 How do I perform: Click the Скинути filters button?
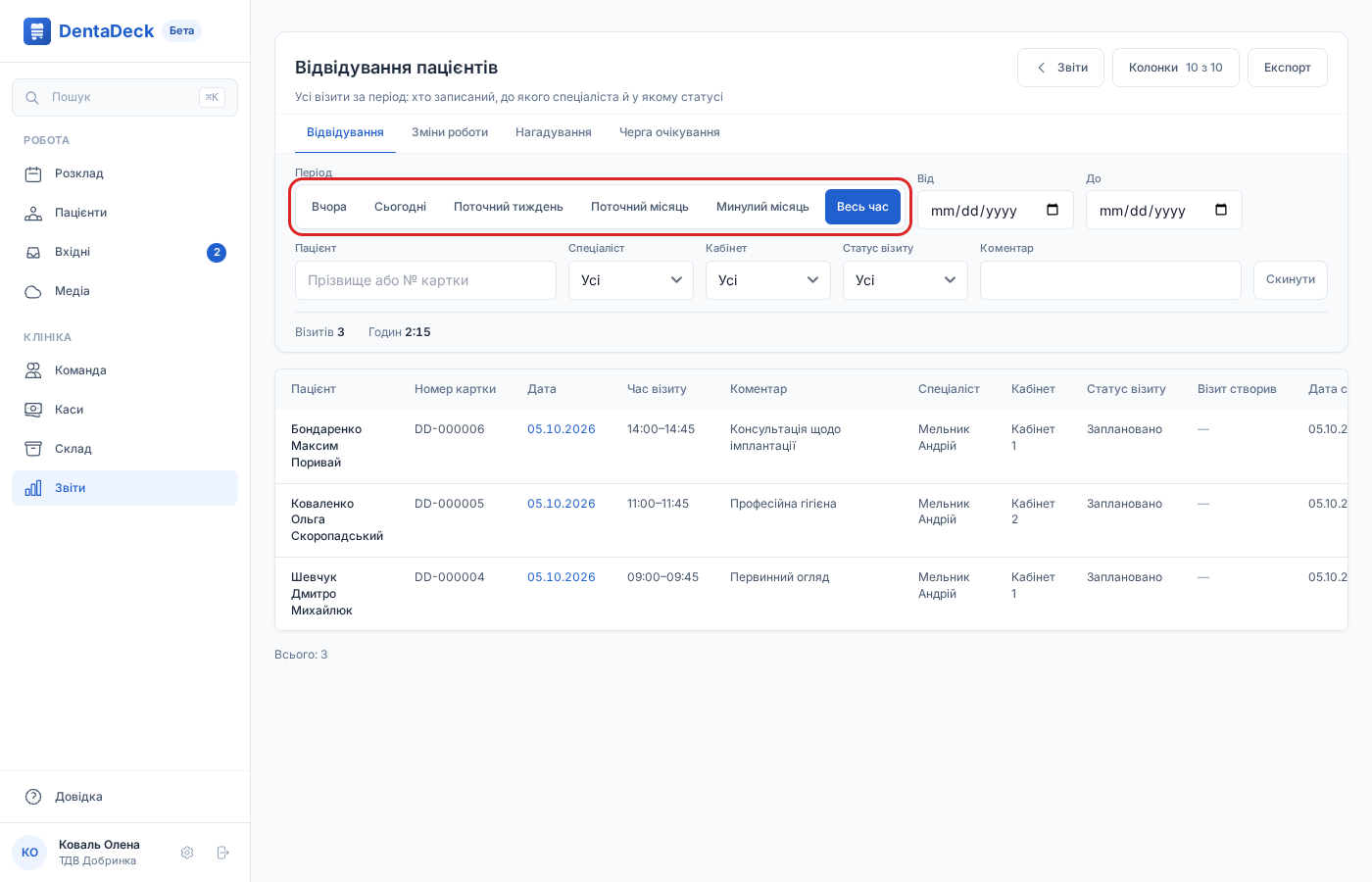coord(1291,280)
